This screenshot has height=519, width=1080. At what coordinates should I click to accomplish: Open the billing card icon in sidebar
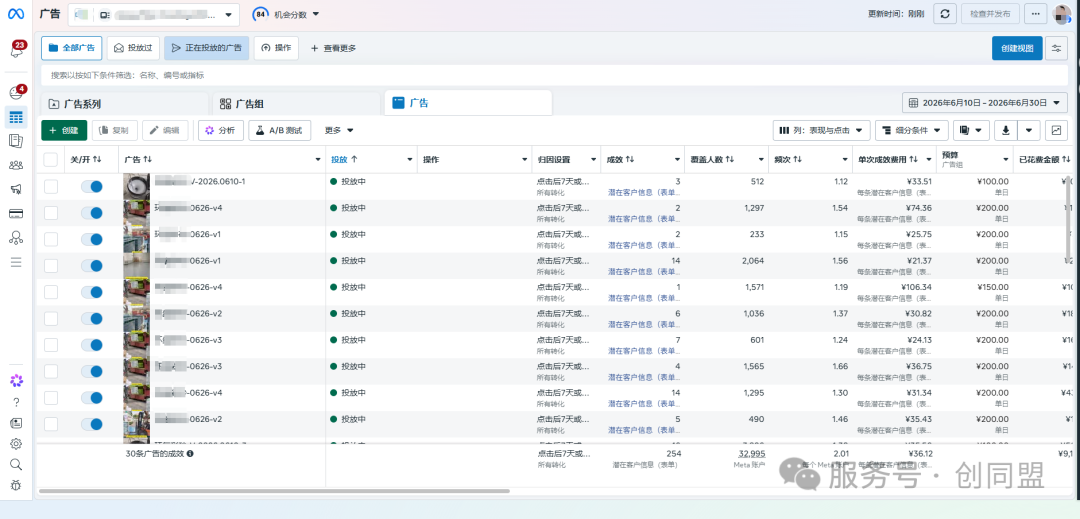pos(16,213)
